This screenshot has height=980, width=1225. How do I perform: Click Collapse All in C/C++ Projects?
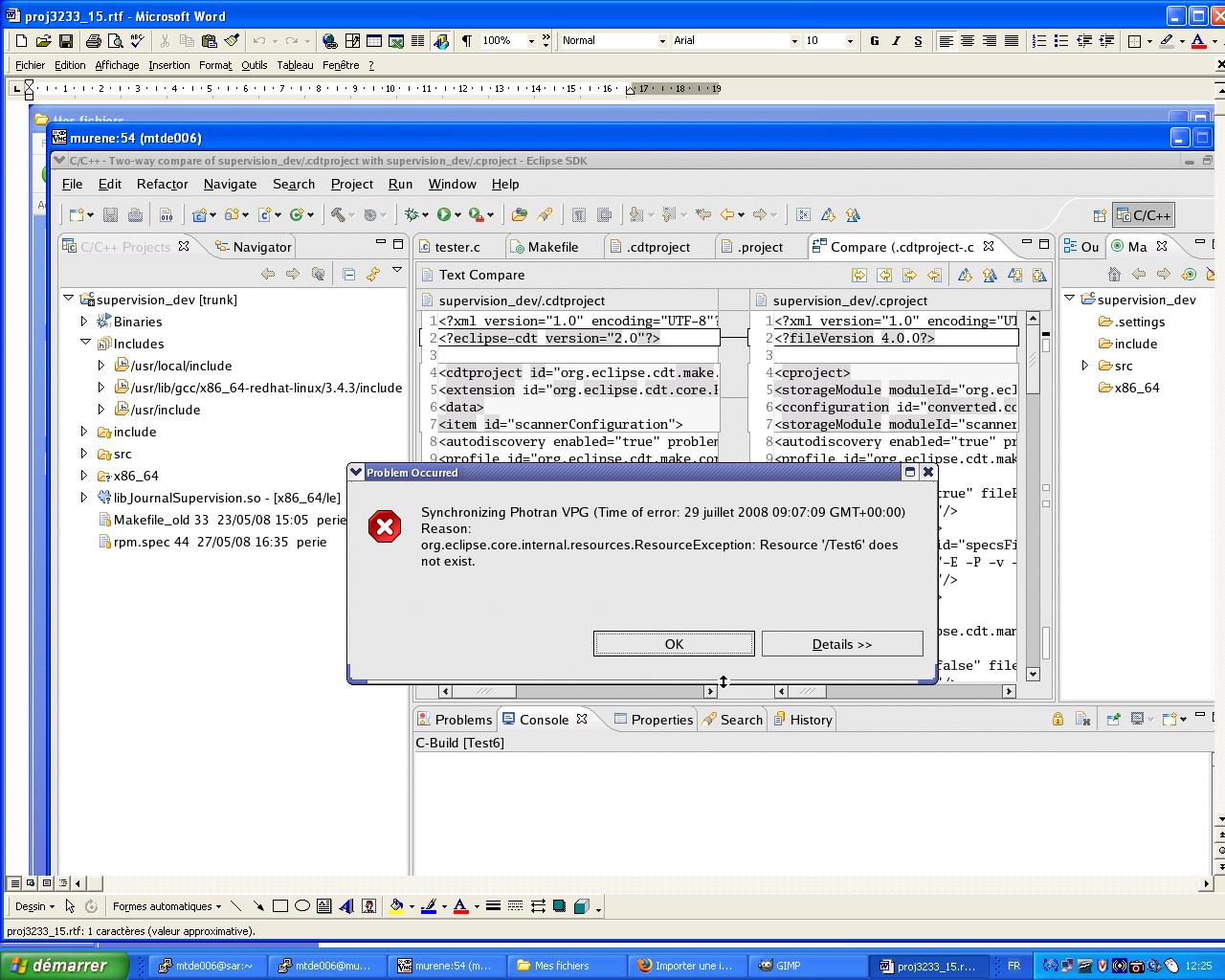tap(349, 275)
